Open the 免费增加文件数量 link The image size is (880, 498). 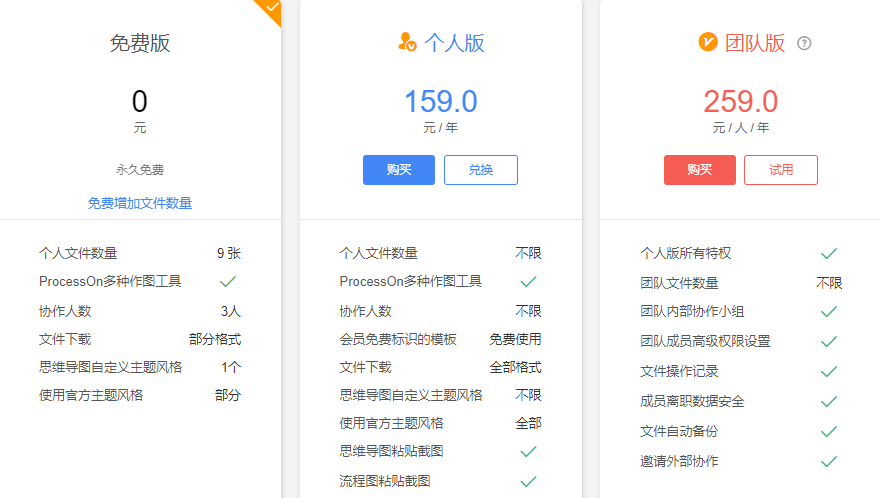[140, 203]
